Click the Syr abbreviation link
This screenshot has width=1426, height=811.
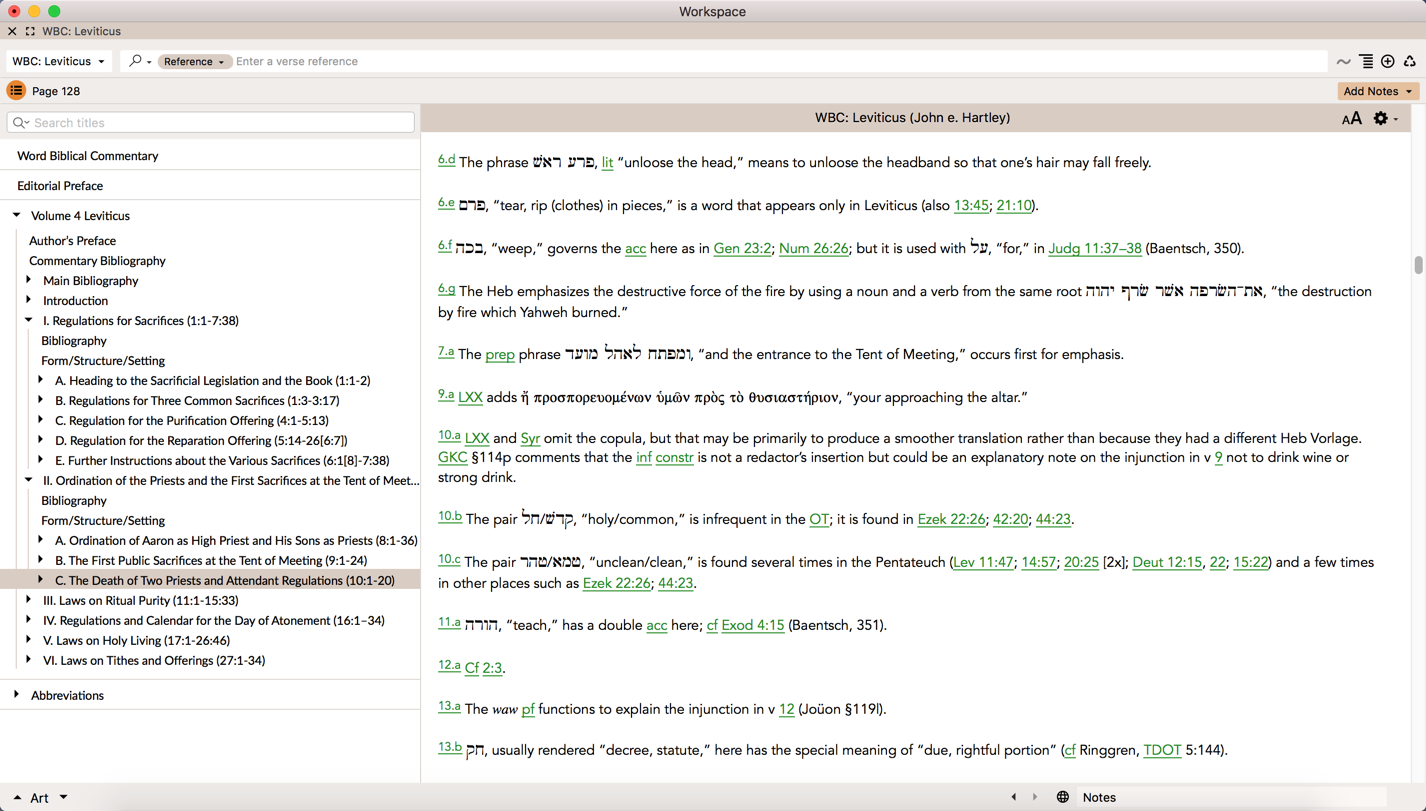(x=530, y=438)
